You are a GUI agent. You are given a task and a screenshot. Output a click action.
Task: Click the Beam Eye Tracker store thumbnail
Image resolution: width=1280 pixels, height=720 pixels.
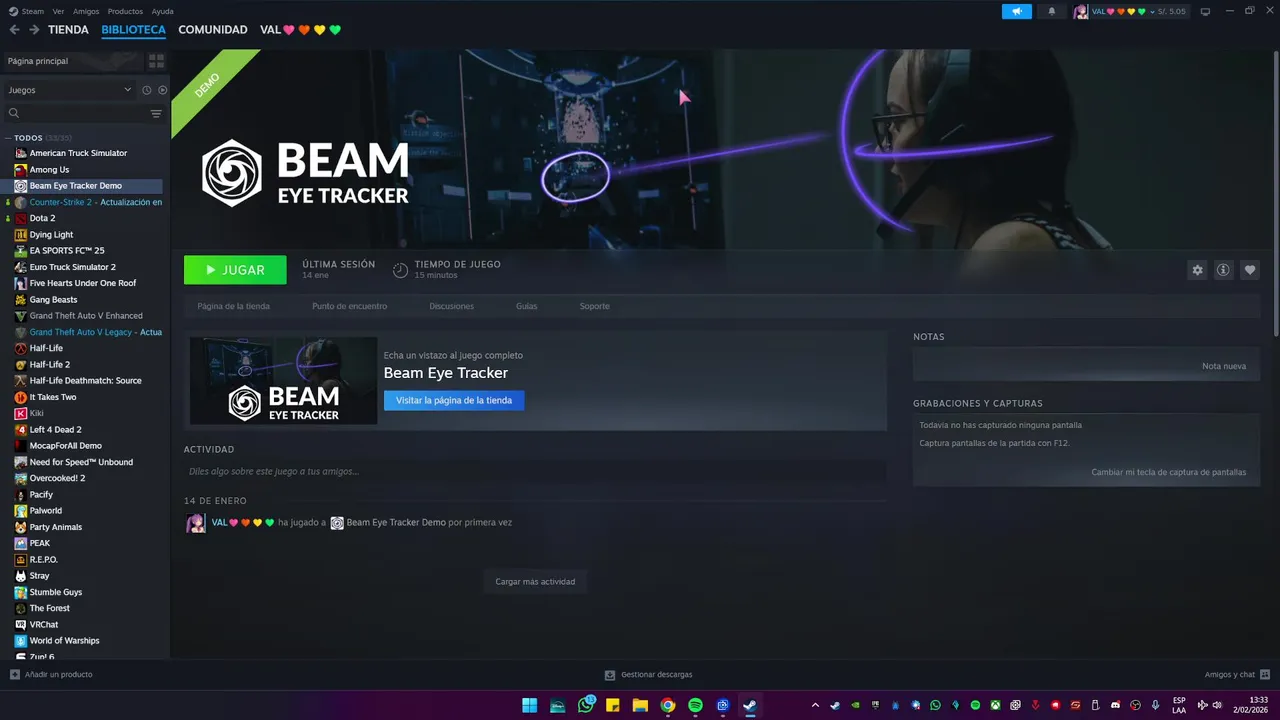[283, 380]
